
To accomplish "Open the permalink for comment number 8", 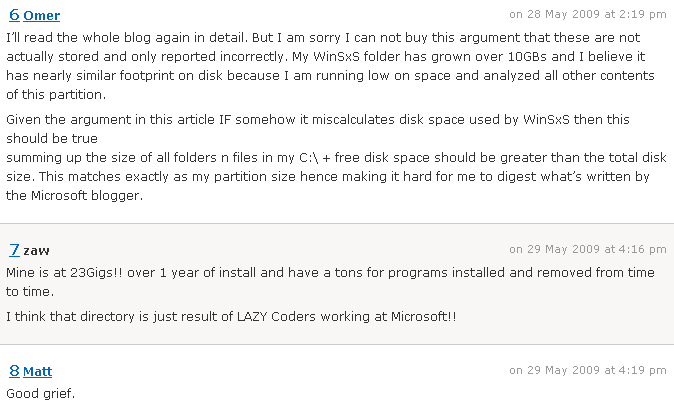I will (14, 371).
